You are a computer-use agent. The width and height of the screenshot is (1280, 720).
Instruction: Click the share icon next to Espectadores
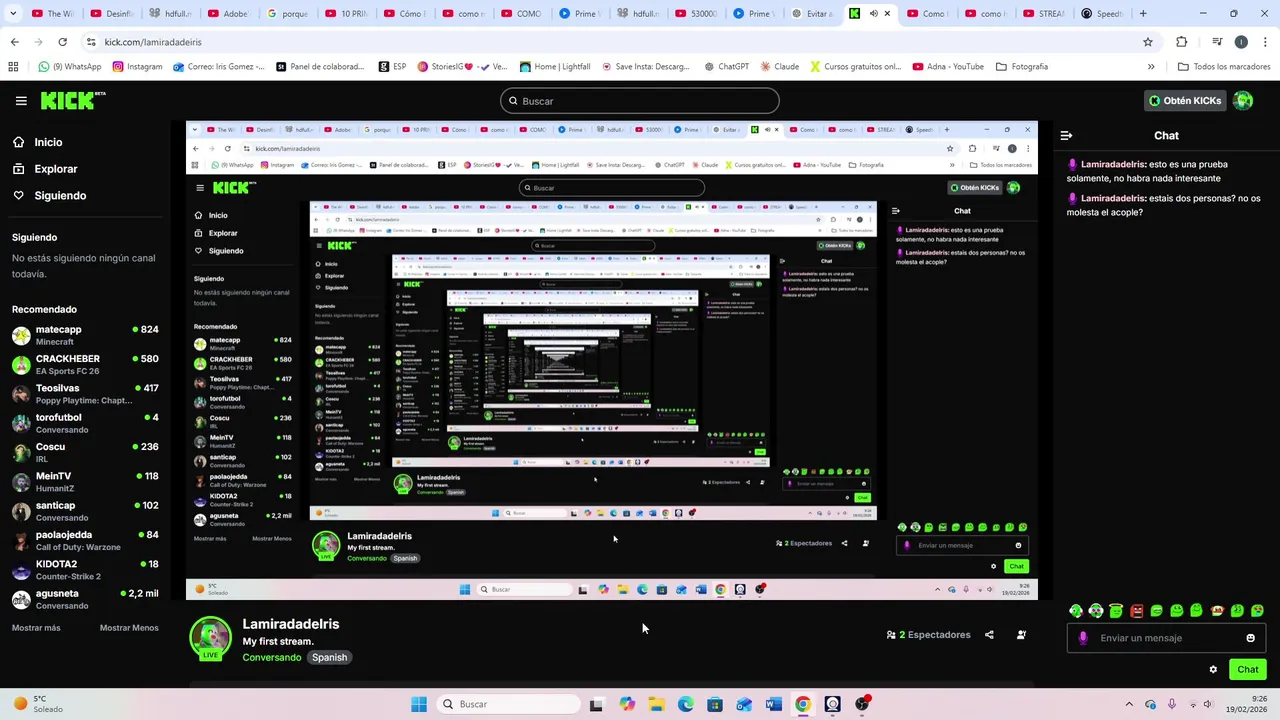click(x=989, y=635)
